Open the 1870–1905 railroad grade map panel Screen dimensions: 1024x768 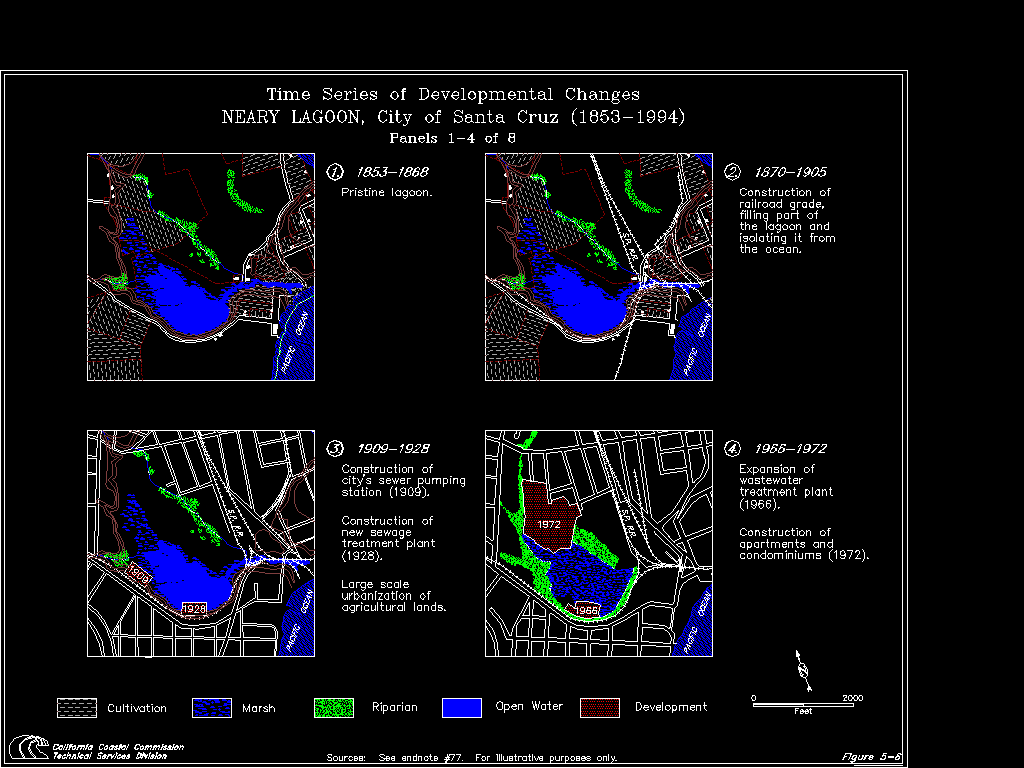tap(599, 267)
